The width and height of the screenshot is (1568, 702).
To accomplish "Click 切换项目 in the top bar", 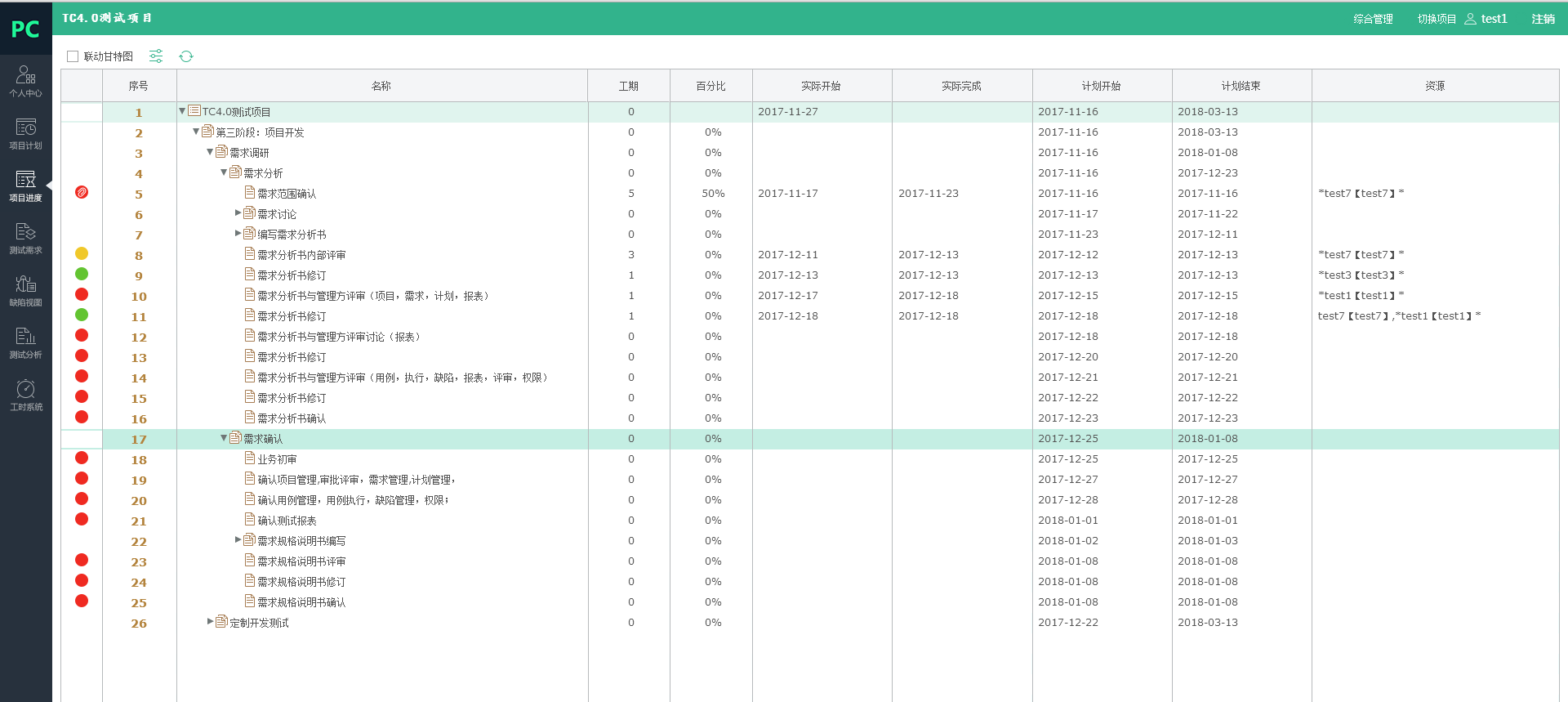I will pyautogui.click(x=1437, y=19).
